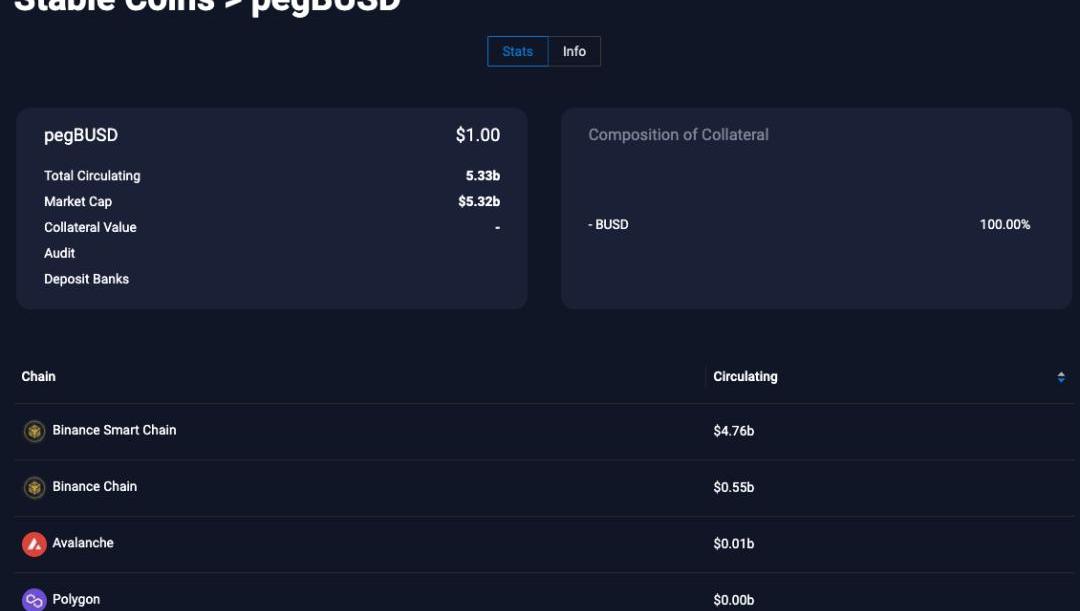Sort using the Circulating column arrows
Image resolution: width=1080 pixels, height=611 pixels.
pyautogui.click(x=1061, y=377)
